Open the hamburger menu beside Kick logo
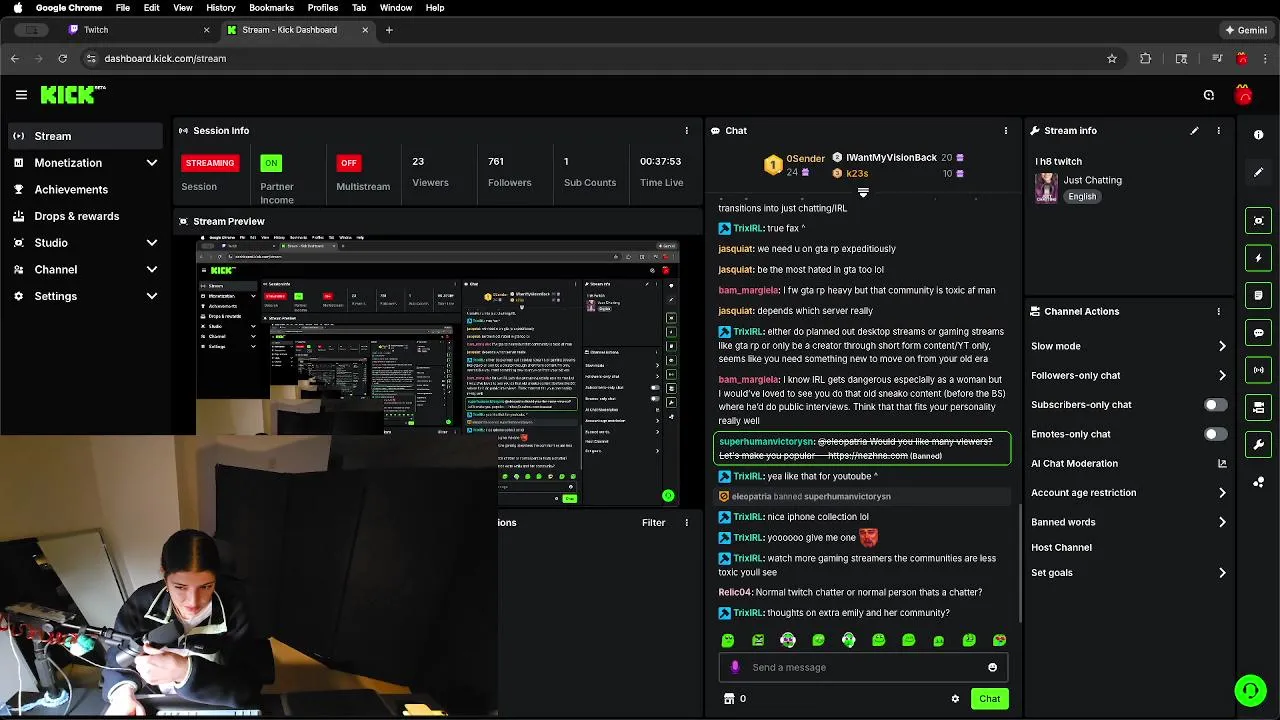1280x720 pixels. [21, 95]
